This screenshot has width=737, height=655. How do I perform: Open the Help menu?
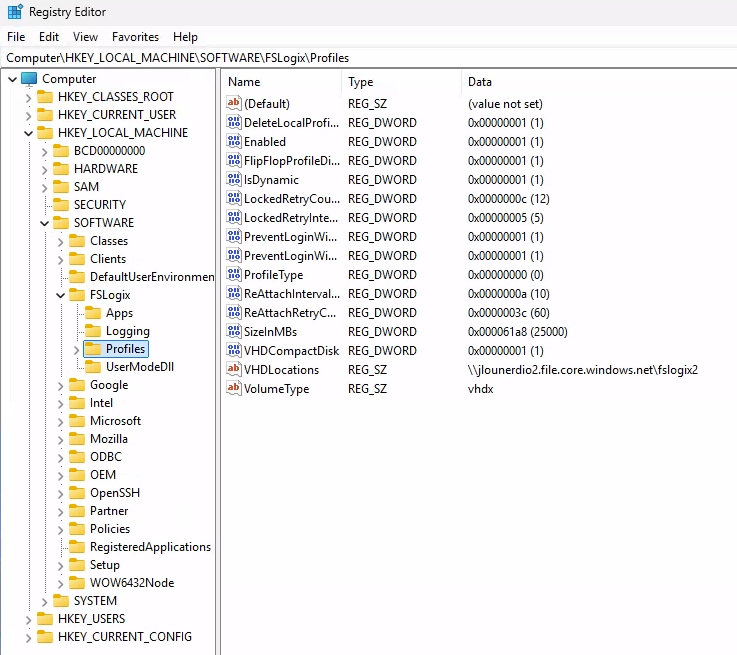[x=185, y=37]
